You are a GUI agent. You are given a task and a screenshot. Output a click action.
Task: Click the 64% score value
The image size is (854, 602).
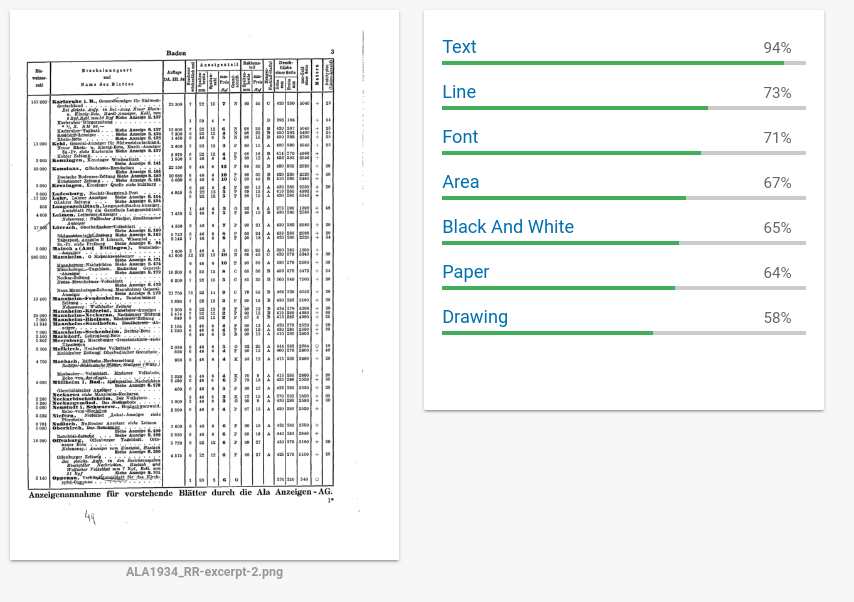click(777, 273)
